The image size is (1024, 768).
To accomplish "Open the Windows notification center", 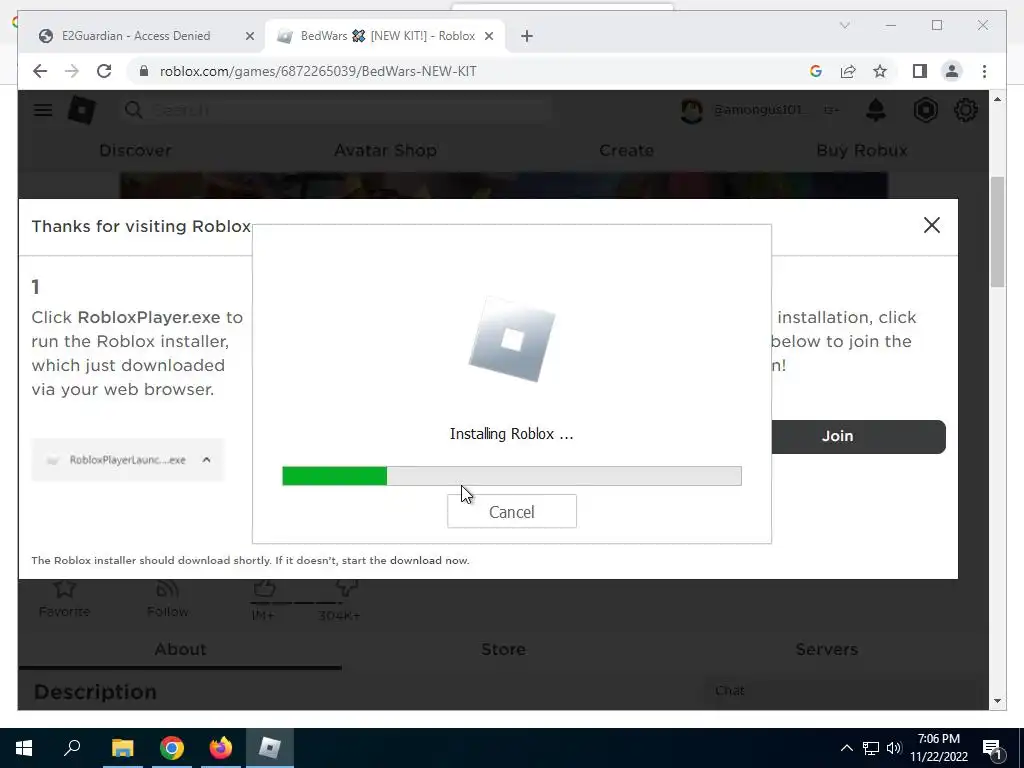I will tap(993, 748).
